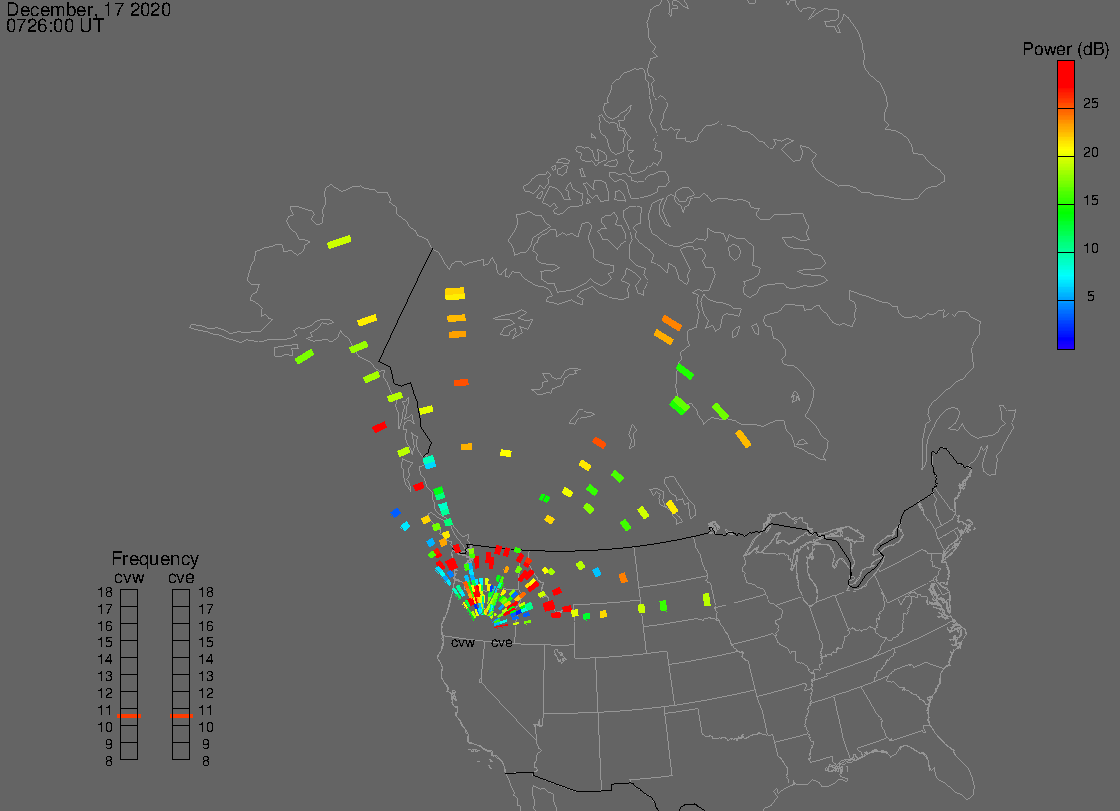
Task: Click the 15 tick label on power scale
Action: 1091,200
